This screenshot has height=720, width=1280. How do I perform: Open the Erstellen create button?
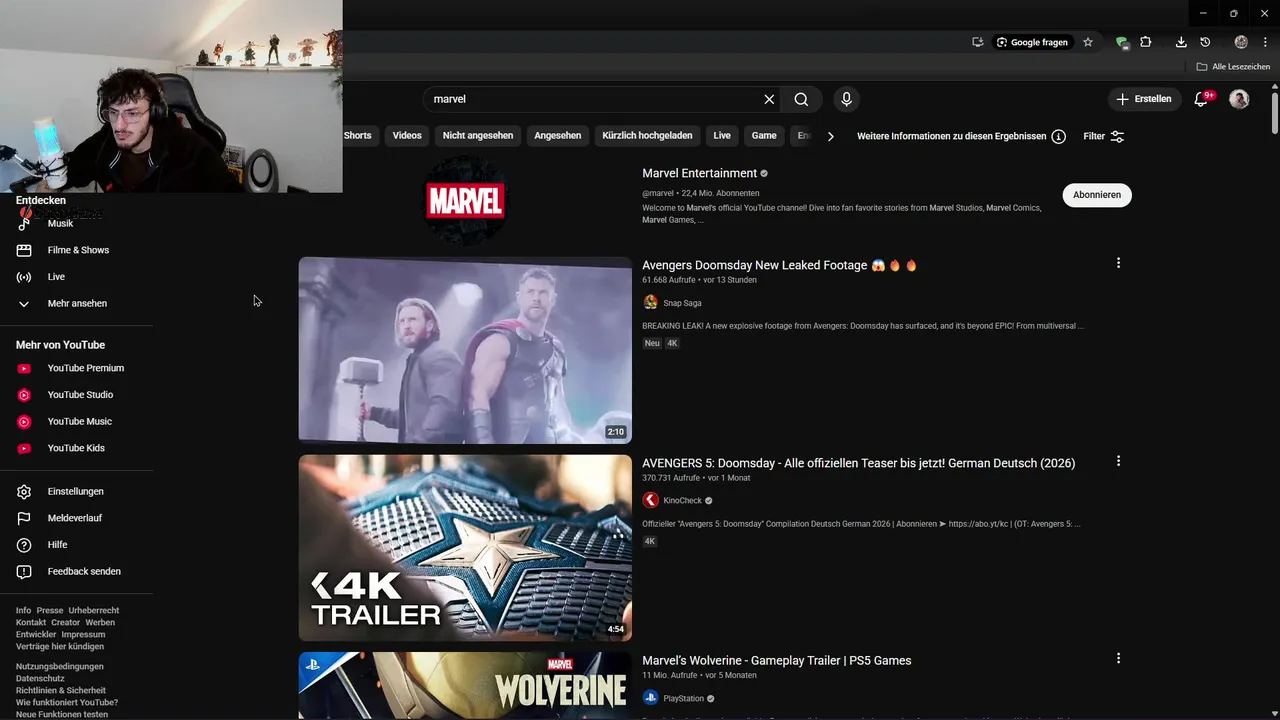1143,99
